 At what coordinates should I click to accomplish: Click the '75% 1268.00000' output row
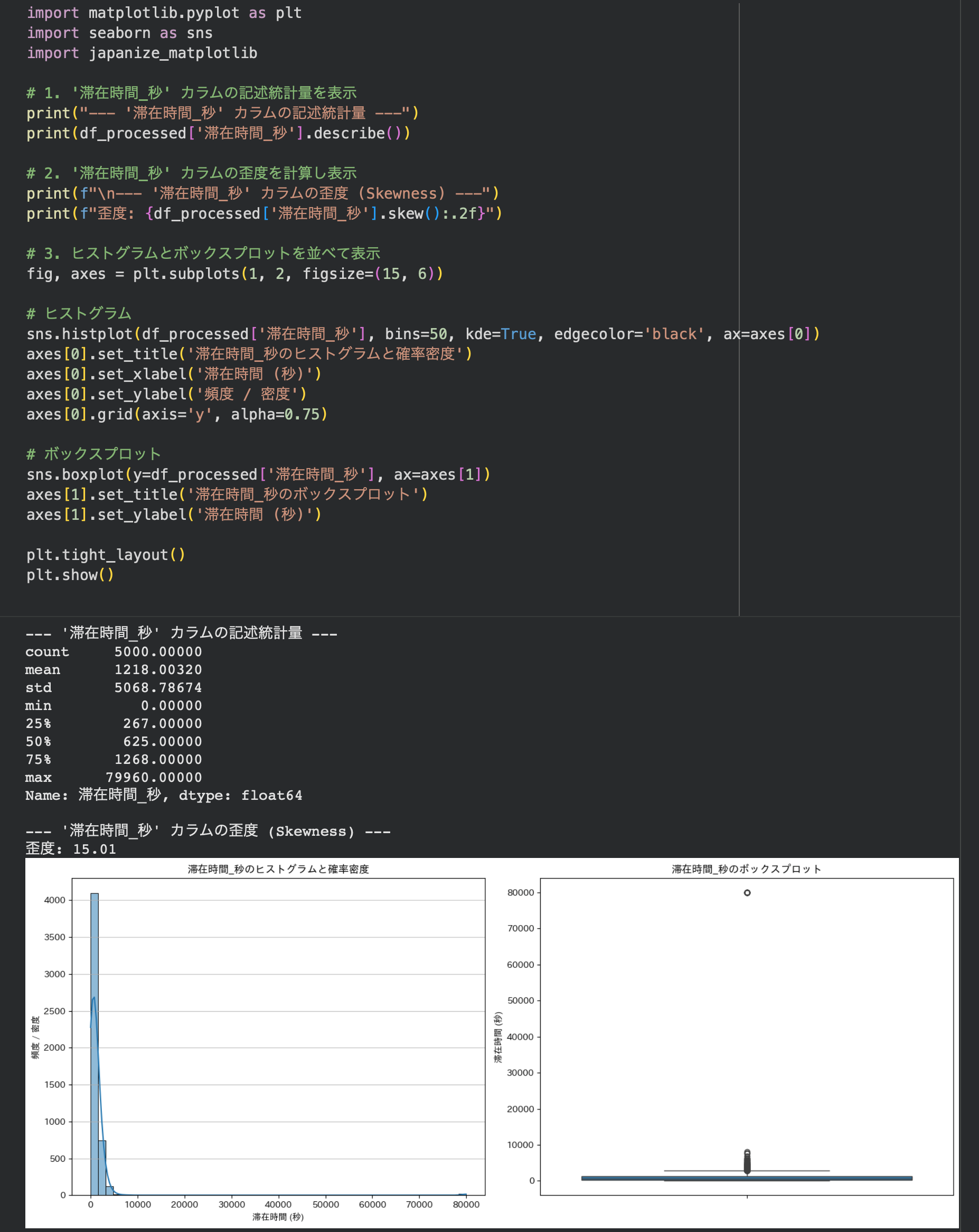click(114, 760)
